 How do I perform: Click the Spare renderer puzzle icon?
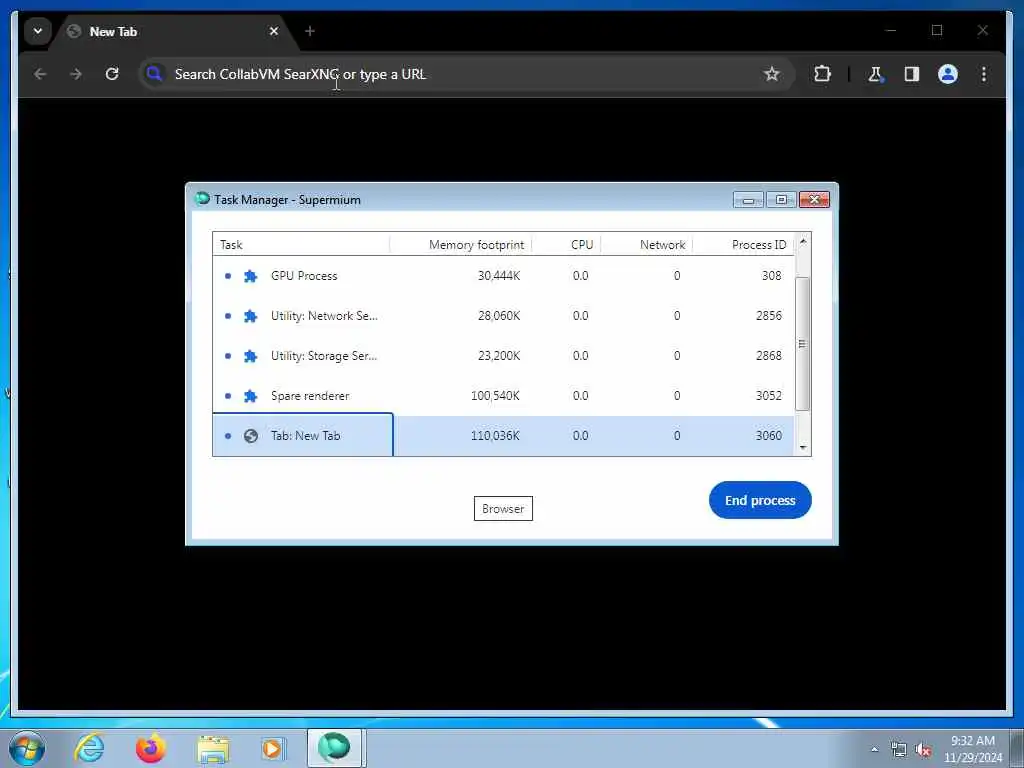[x=250, y=396]
